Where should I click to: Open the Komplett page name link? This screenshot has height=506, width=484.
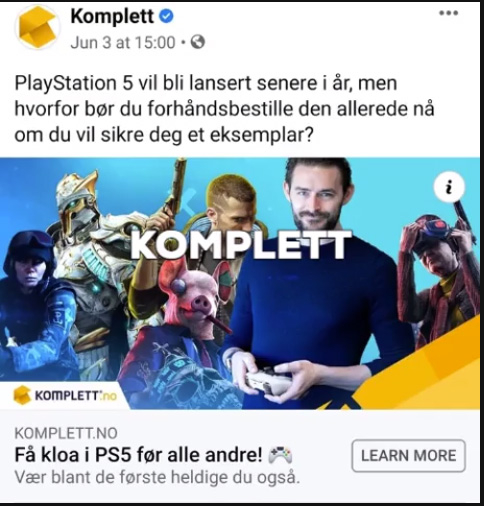click(112, 16)
